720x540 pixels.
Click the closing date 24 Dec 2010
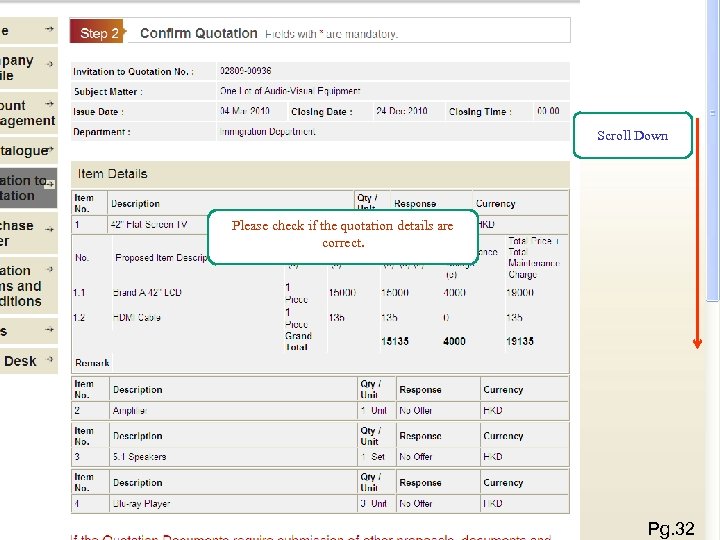pos(402,111)
